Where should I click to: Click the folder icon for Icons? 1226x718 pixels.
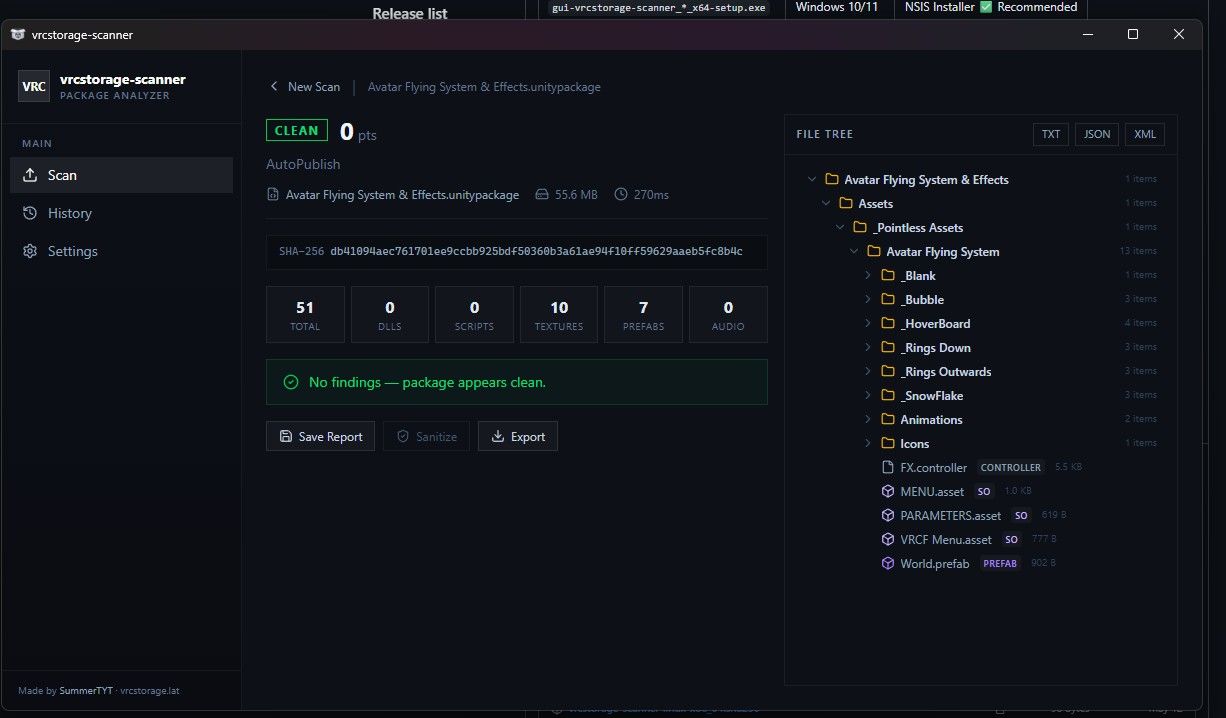[x=888, y=444]
